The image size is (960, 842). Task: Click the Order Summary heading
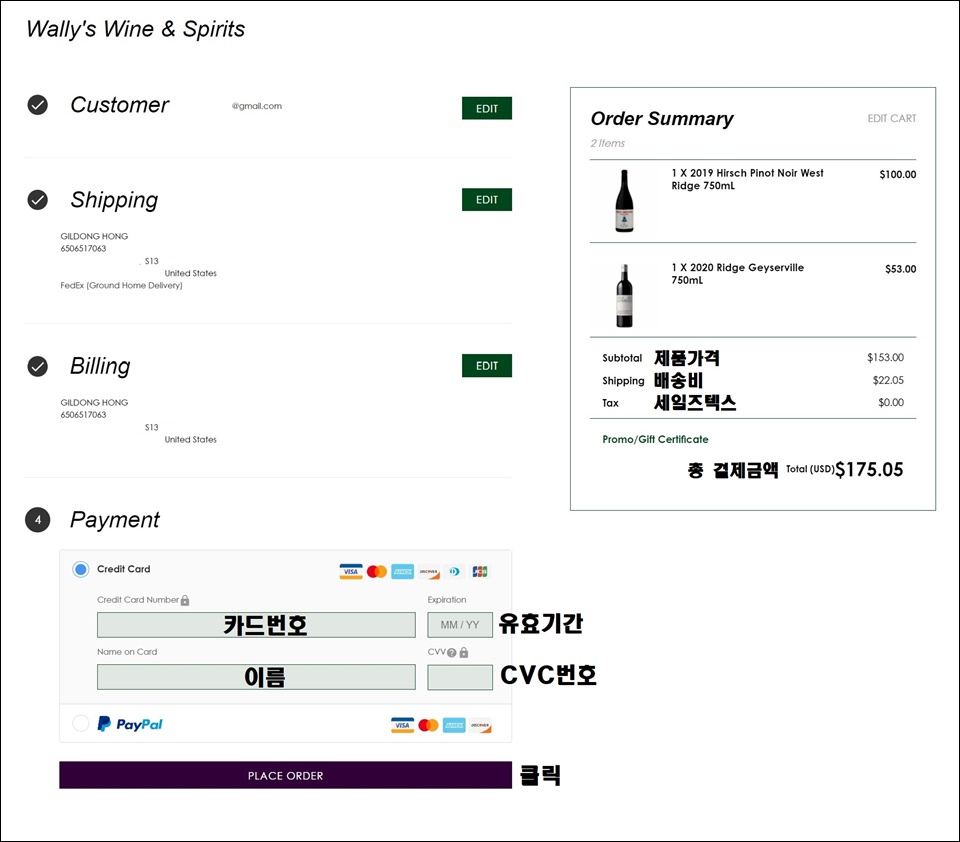(662, 118)
